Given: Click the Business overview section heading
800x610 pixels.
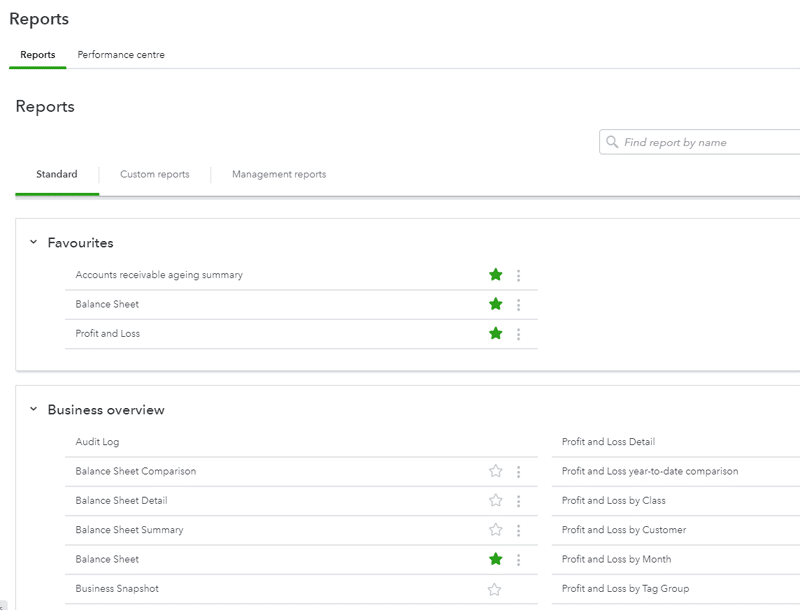Looking at the screenshot, I should click(x=106, y=410).
